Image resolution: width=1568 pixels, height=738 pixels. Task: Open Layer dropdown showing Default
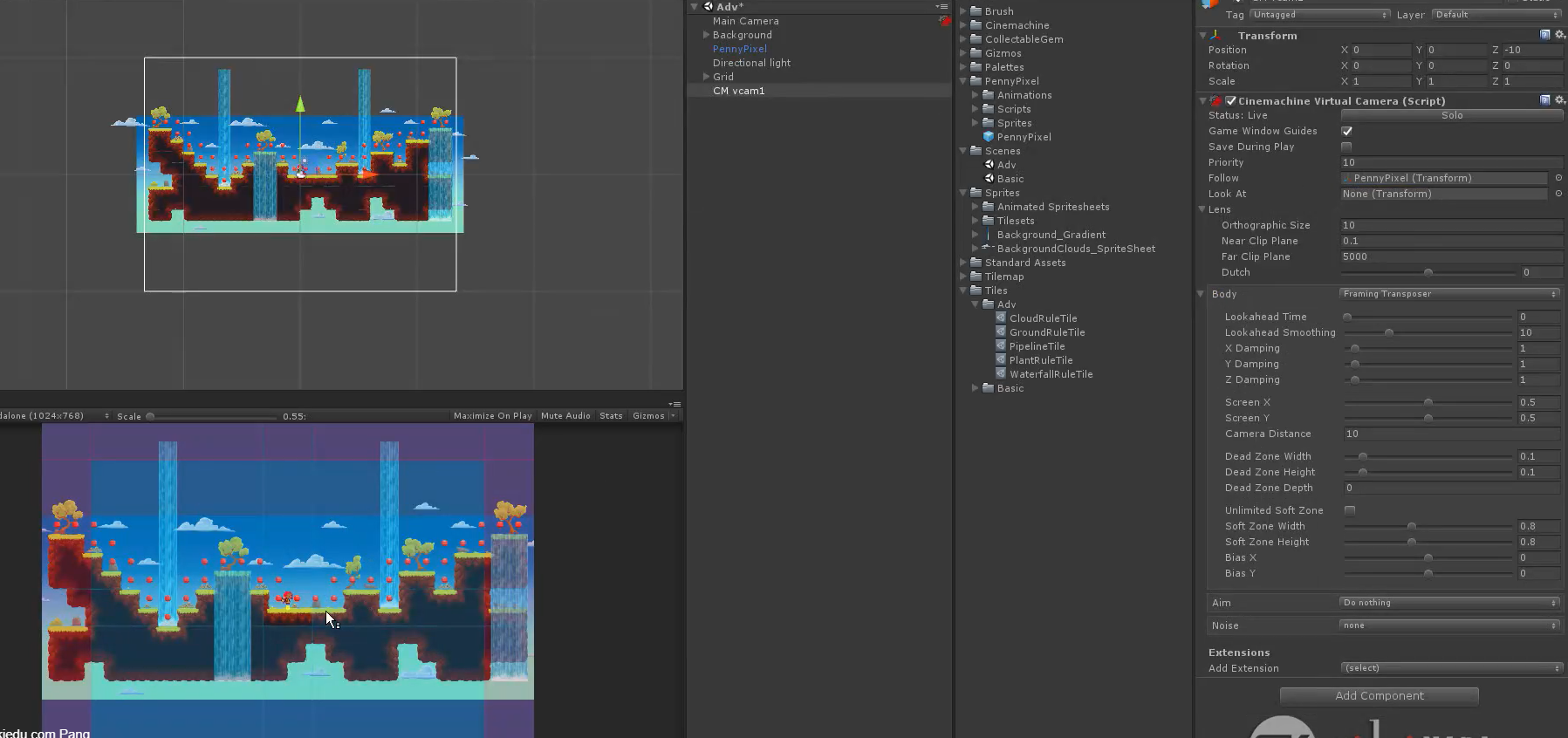(x=1496, y=15)
